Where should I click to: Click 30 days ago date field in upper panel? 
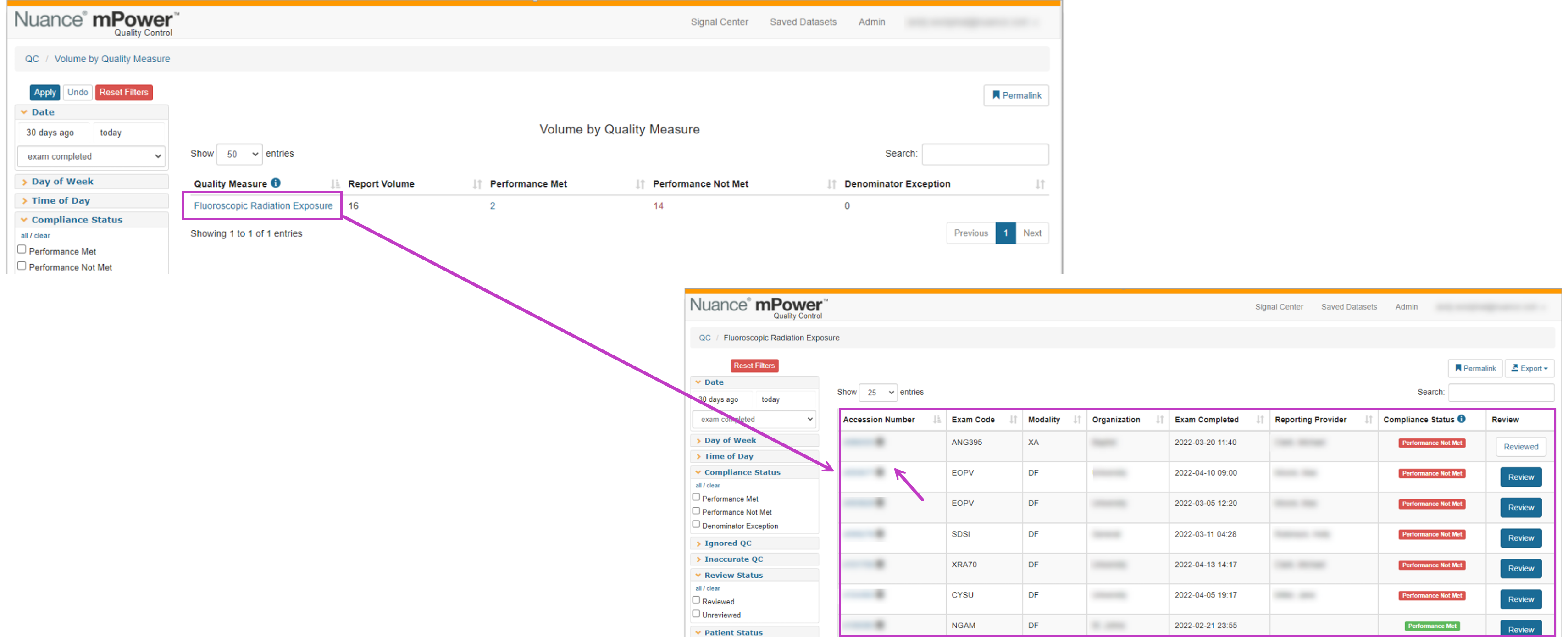point(54,133)
